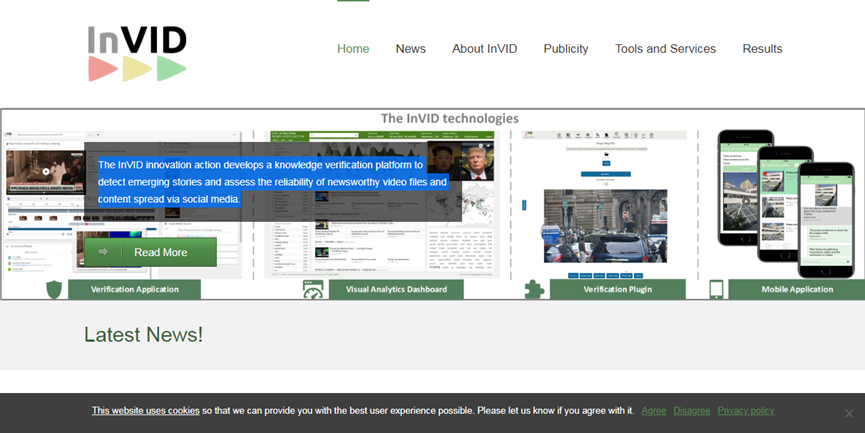Select the Verification Application label
Viewport: 865px width, 433px height.
coord(135,289)
